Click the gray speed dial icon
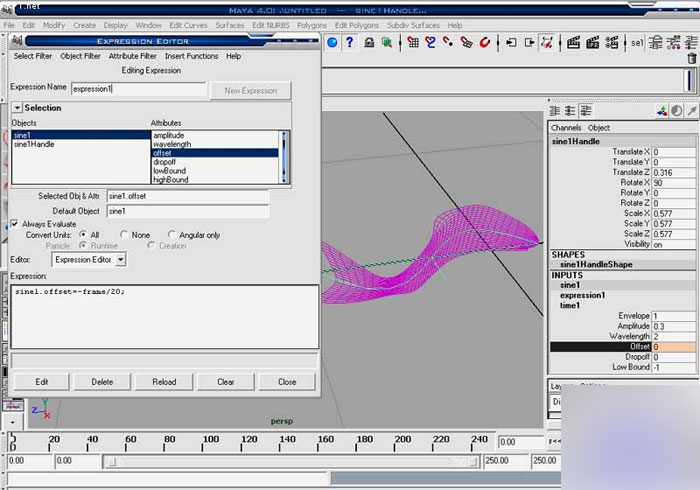Screen dimensions: 700x490 677,111
